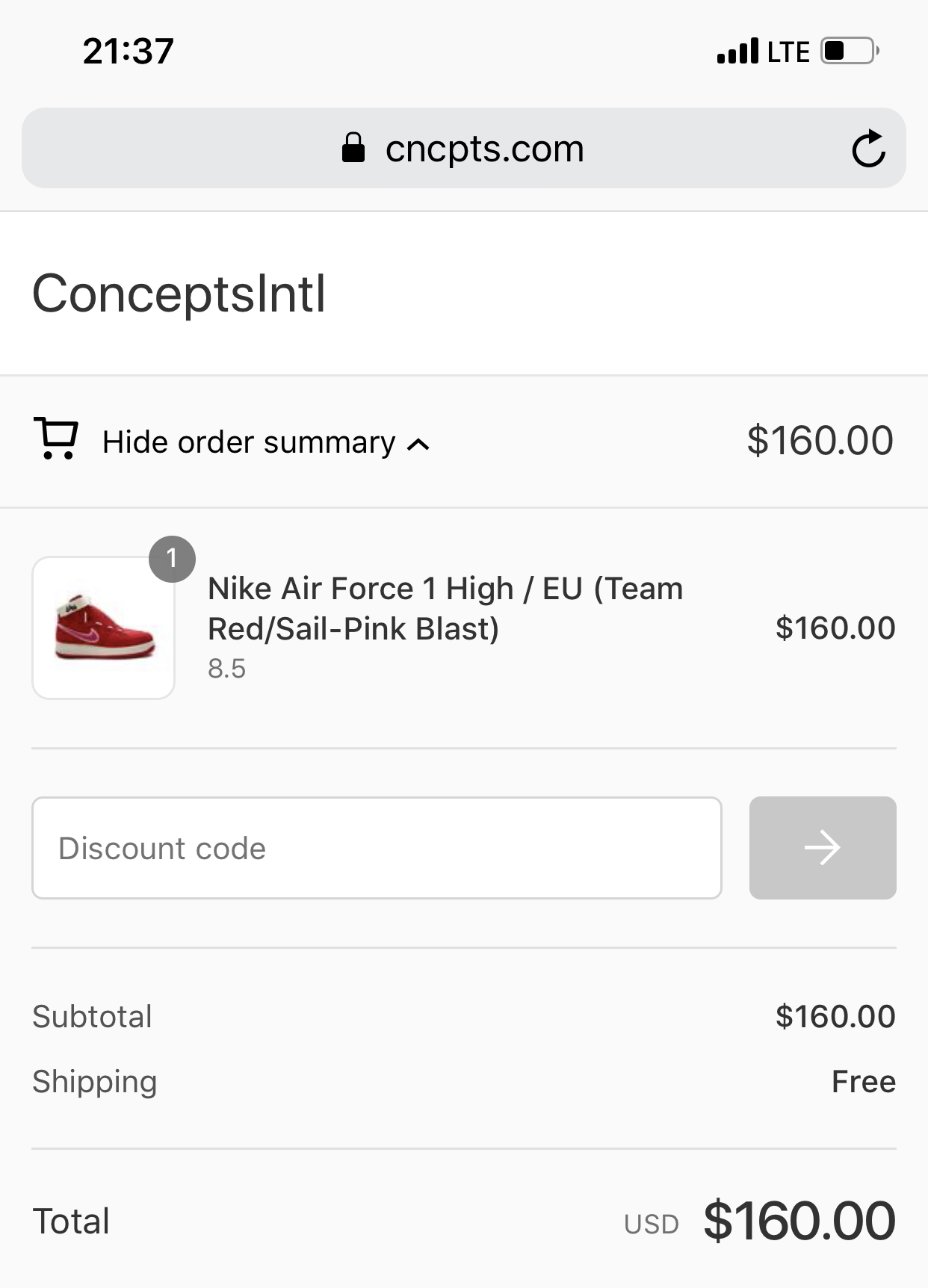Tap the LTE network indicator

coord(788,52)
